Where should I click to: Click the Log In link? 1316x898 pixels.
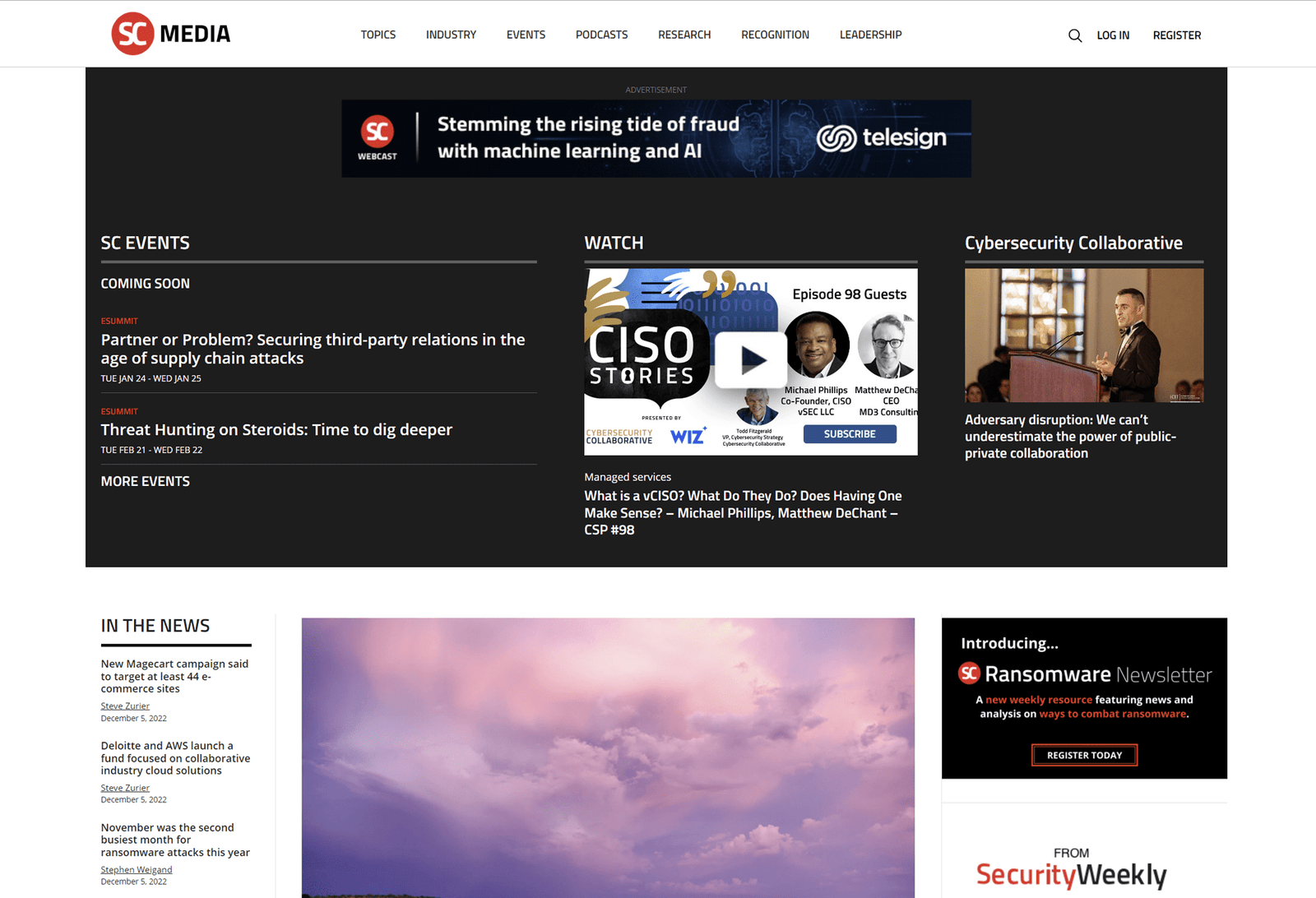(x=1113, y=35)
